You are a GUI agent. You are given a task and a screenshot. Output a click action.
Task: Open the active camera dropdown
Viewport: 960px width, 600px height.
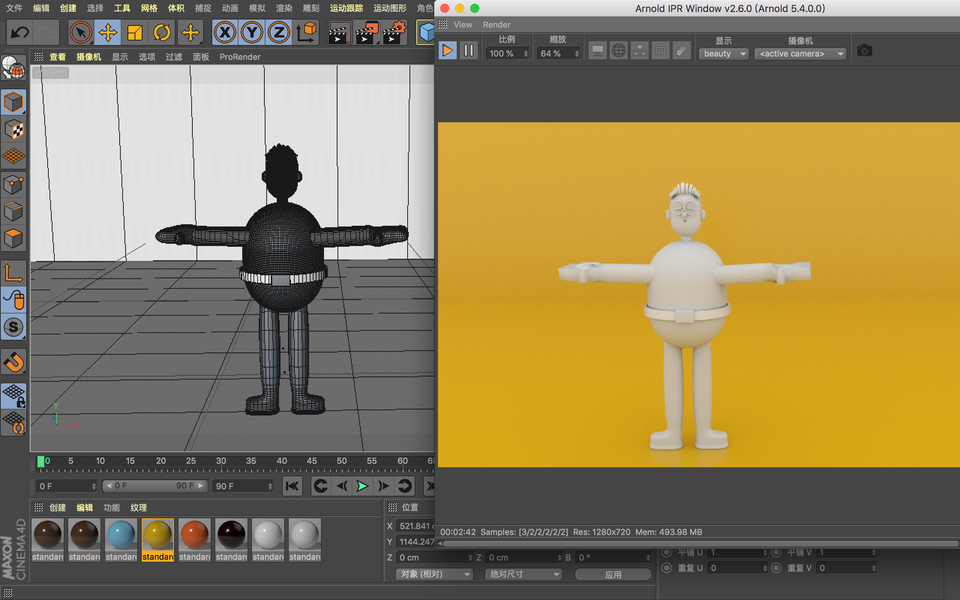(x=800, y=54)
